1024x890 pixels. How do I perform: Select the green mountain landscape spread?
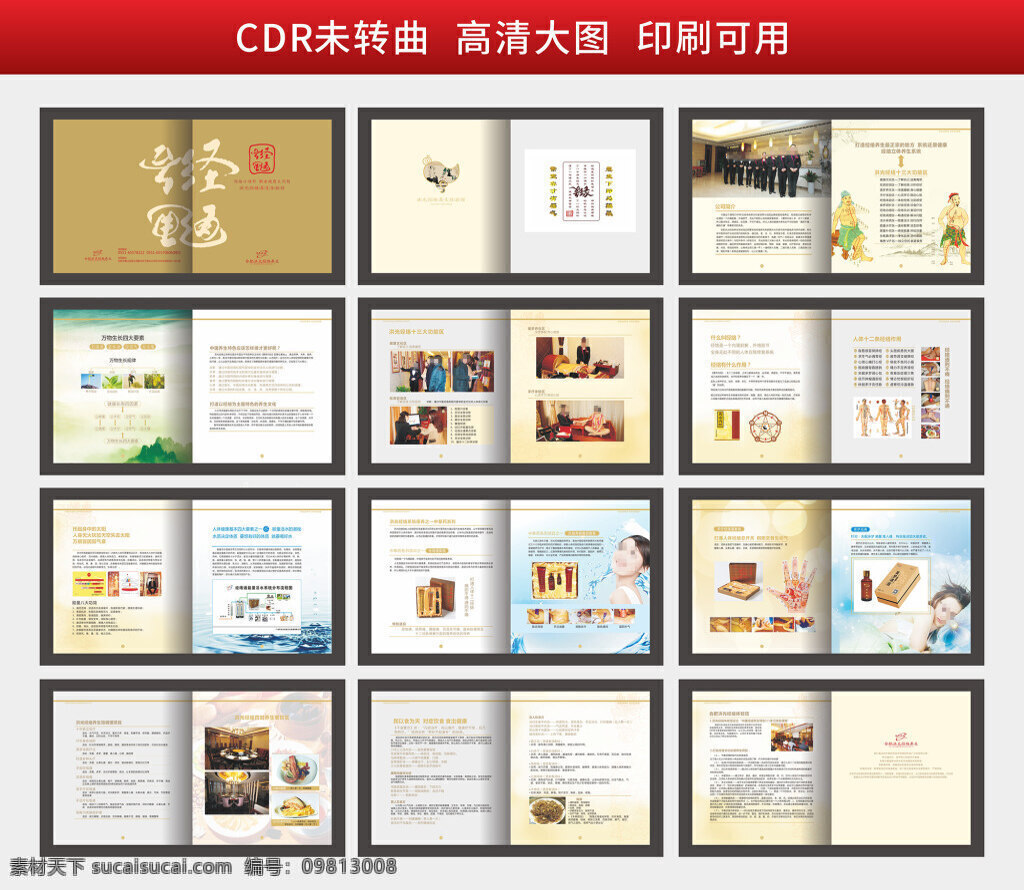[x=192, y=386]
